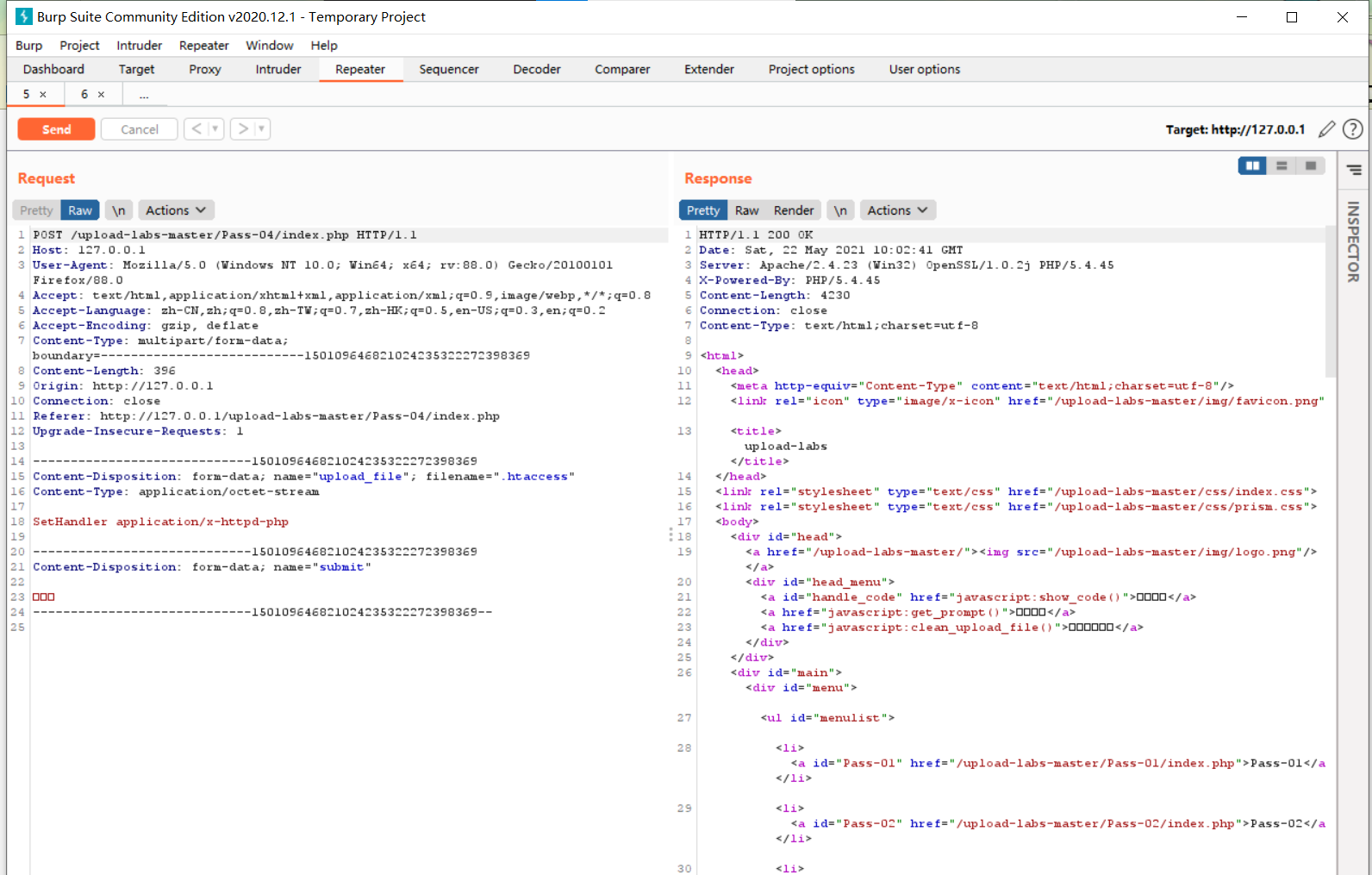Switch Request view to Raw
1372x875 pixels.
80,210
